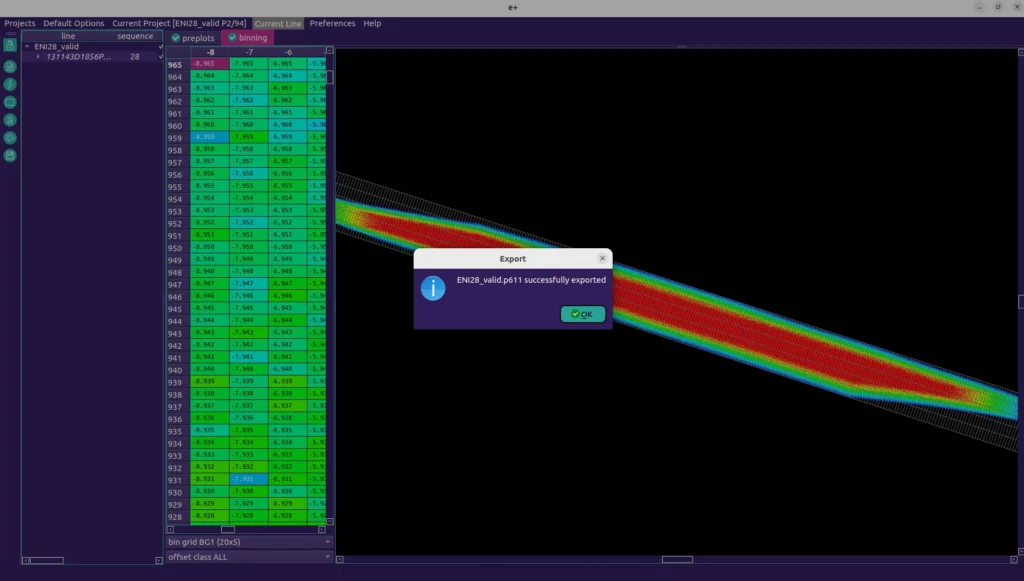Viewport: 1024px width, 581px height.
Task: Toggle the ENI28_valid row checkmark
Action: 161,46
